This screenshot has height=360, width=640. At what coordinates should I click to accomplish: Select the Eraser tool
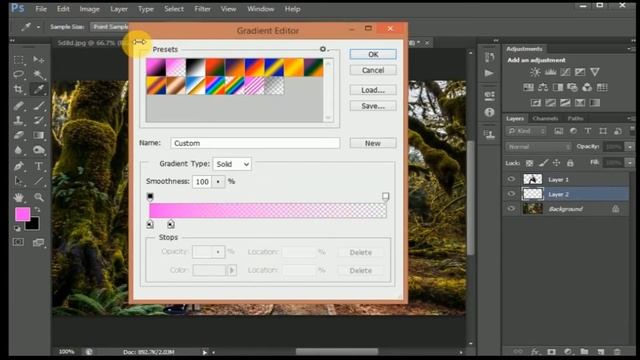click(18, 135)
